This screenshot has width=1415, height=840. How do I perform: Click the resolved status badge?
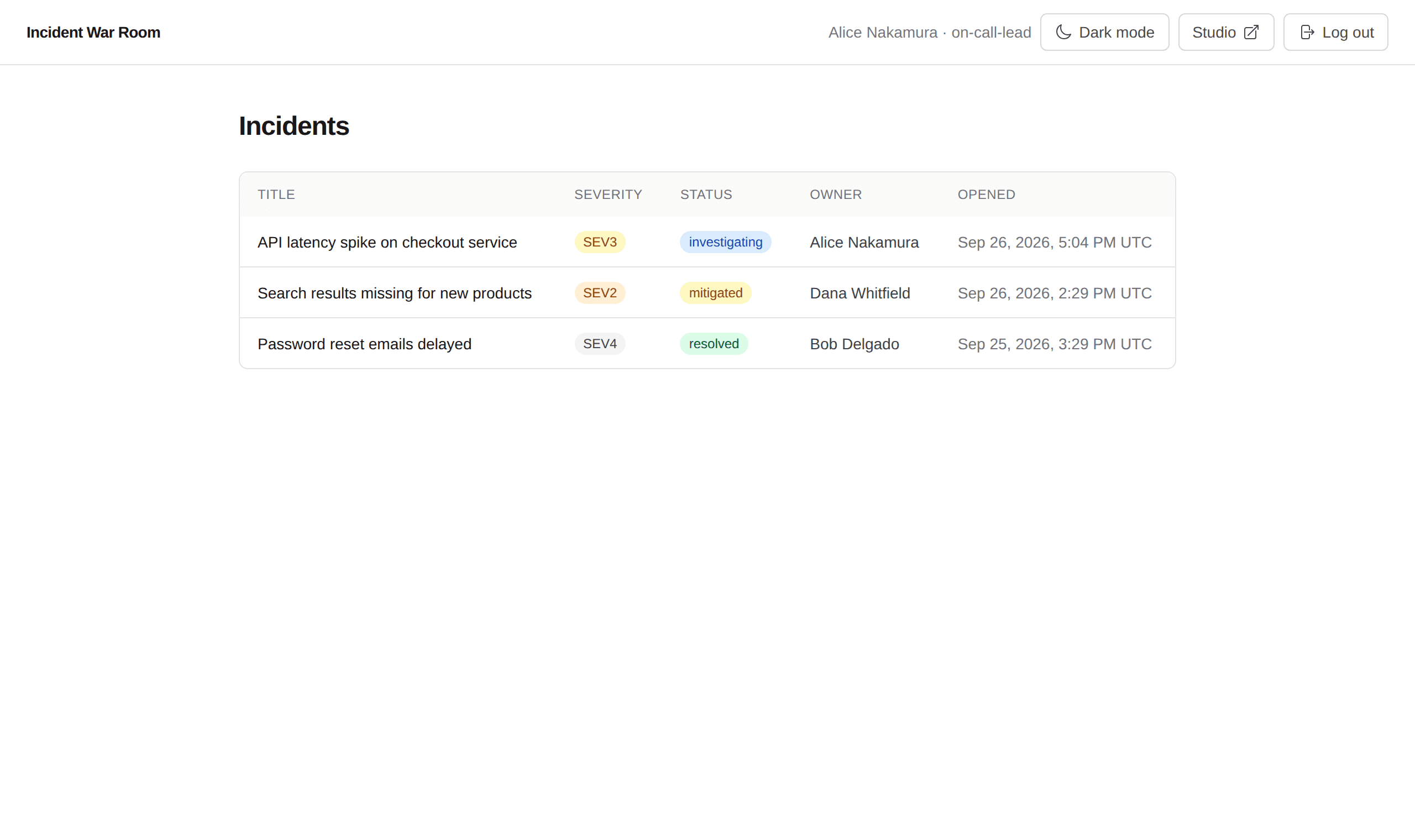tap(714, 344)
